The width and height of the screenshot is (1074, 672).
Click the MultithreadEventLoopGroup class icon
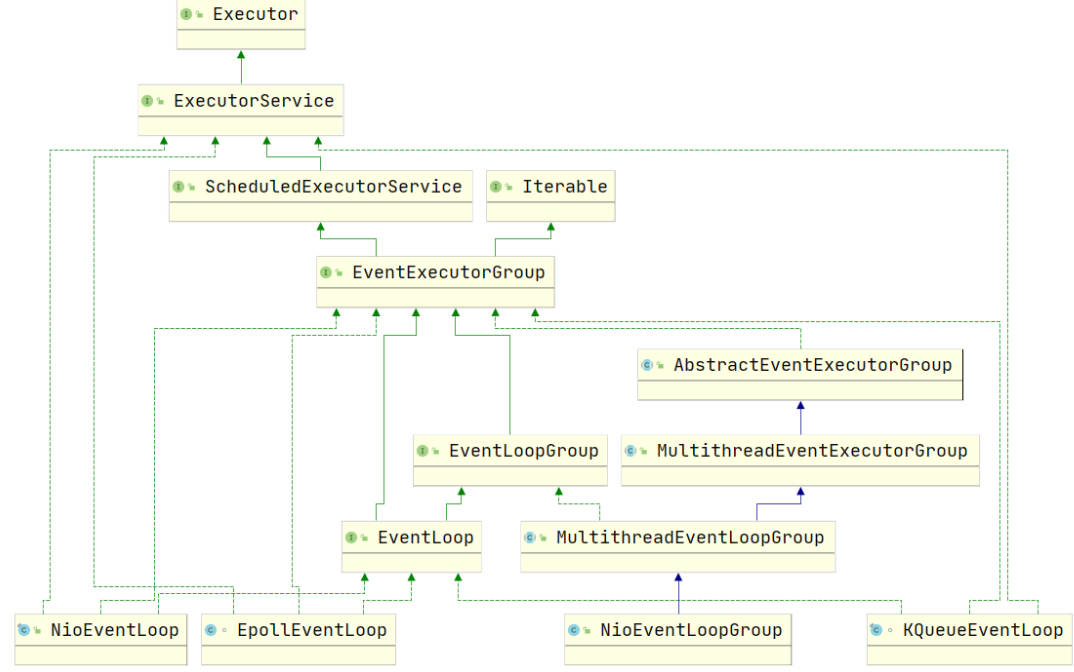pyautogui.click(x=531, y=538)
